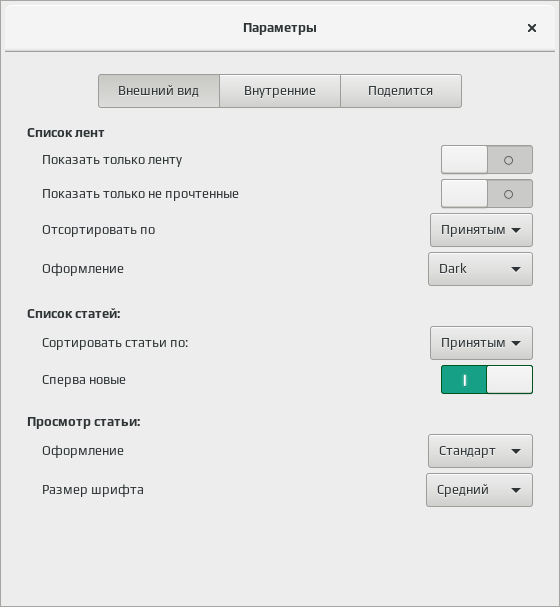
Task: Open the Отсортировать по dropdown
Action: pos(481,230)
